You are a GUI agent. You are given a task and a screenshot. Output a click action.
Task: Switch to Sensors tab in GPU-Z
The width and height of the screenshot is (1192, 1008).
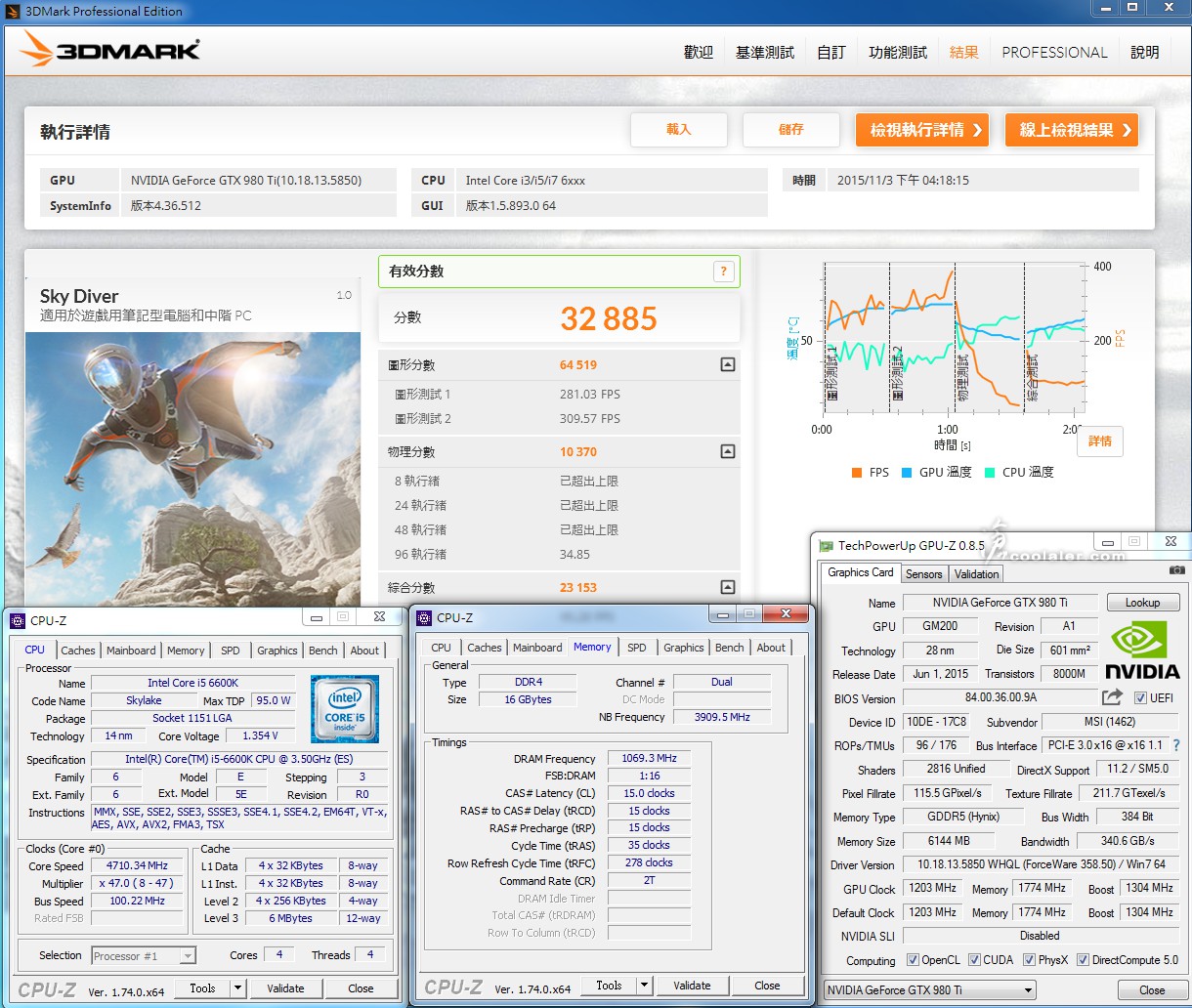tap(923, 574)
